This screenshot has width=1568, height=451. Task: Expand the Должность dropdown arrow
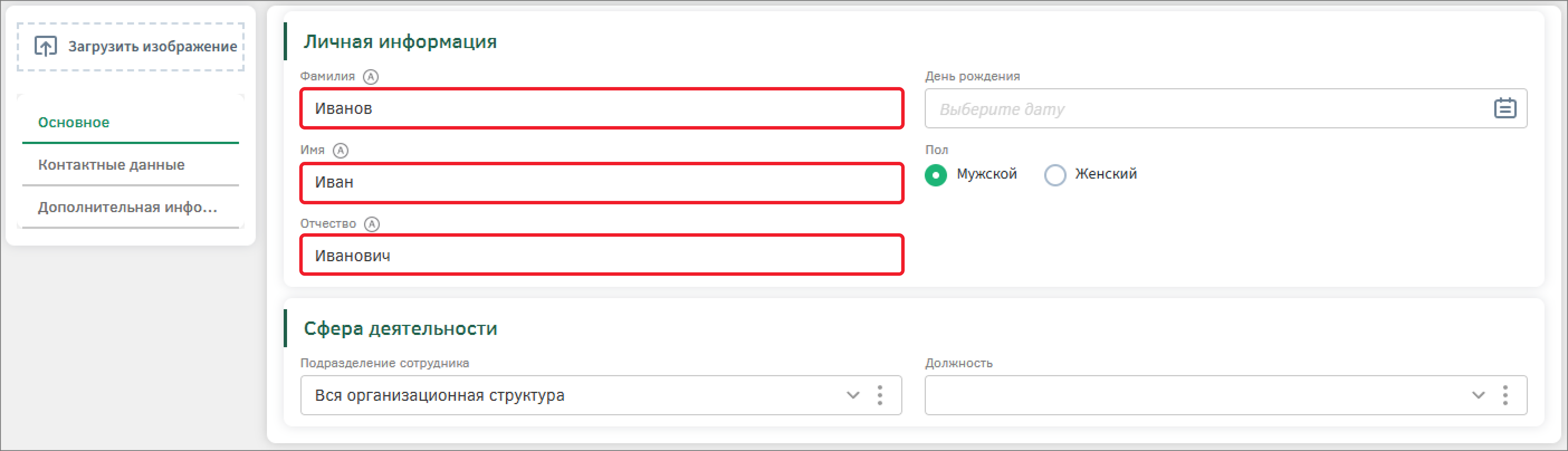[x=1478, y=395]
